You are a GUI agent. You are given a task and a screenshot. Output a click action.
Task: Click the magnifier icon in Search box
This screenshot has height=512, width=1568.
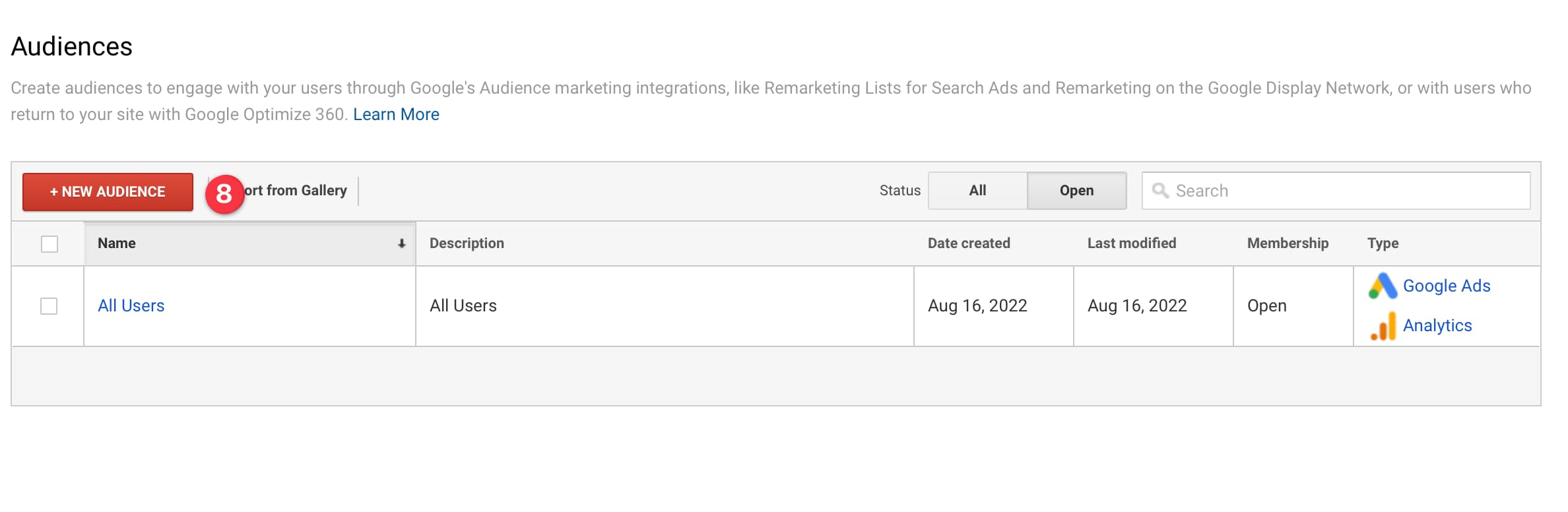1160,191
